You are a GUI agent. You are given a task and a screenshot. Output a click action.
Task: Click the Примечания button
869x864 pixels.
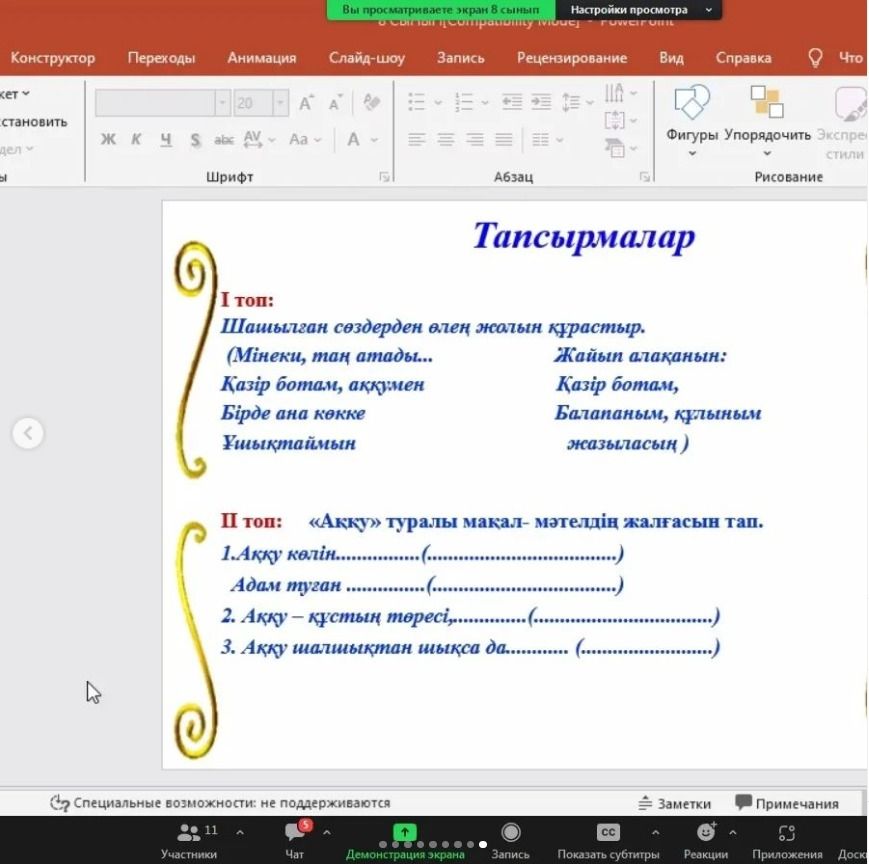coord(787,803)
